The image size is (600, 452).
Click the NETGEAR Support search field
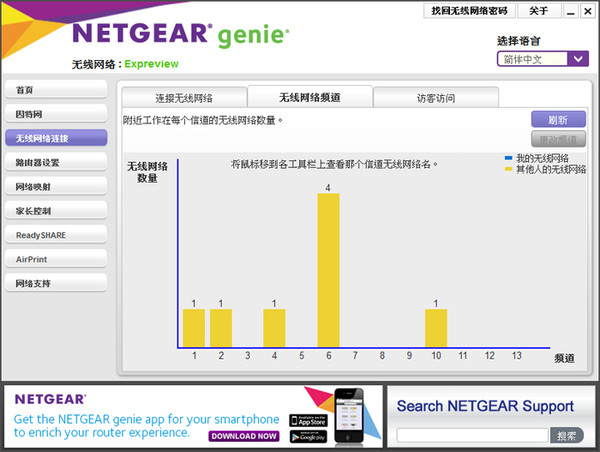[x=472, y=435]
